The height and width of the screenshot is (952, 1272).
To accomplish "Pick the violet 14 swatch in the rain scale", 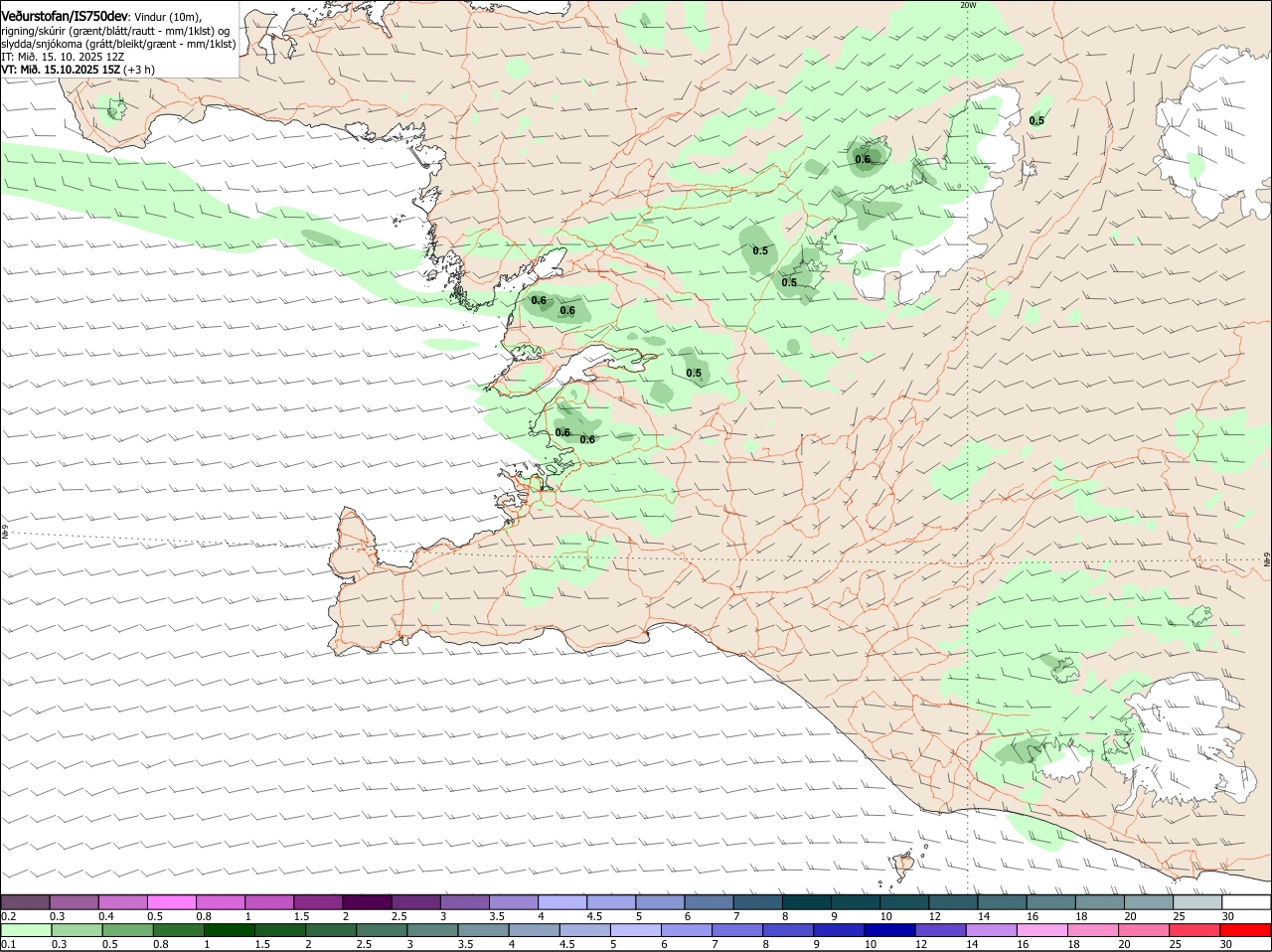I will pyautogui.click(x=992, y=931).
